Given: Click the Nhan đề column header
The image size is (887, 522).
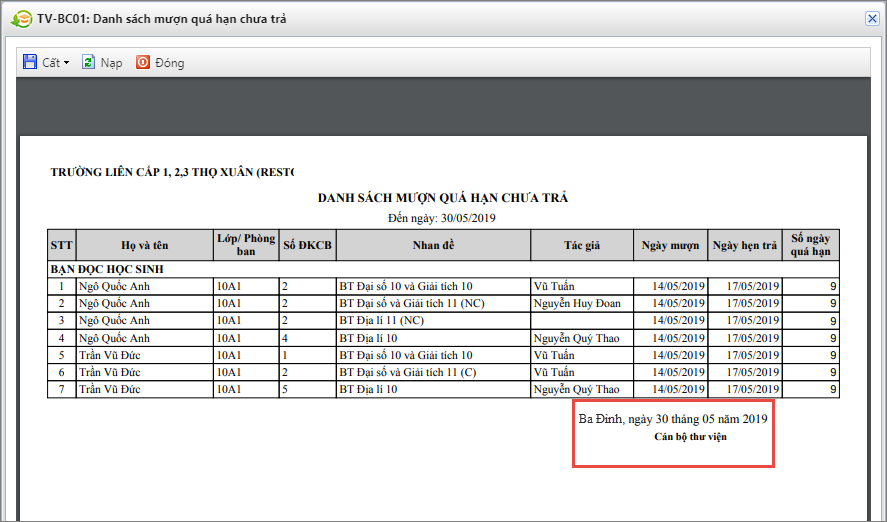Looking at the screenshot, I should (x=433, y=245).
